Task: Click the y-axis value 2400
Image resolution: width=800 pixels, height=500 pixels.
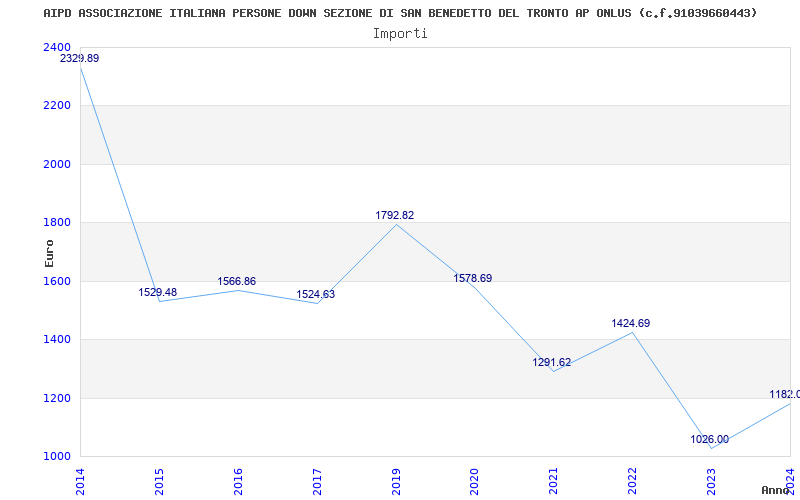Action: (x=57, y=47)
